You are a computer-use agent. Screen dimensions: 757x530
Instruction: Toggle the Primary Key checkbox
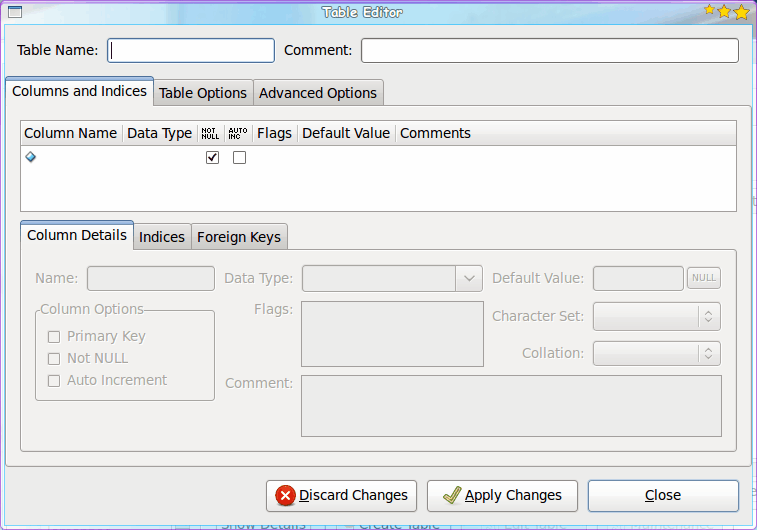[x=54, y=337]
